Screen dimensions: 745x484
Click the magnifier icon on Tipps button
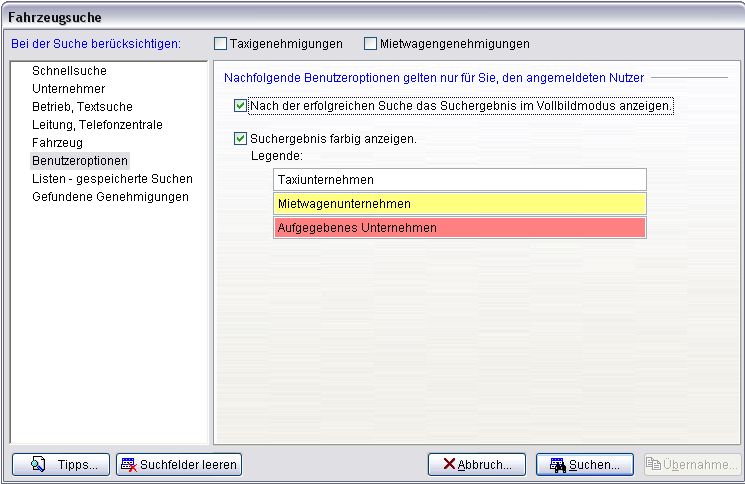click(x=39, y=464)
